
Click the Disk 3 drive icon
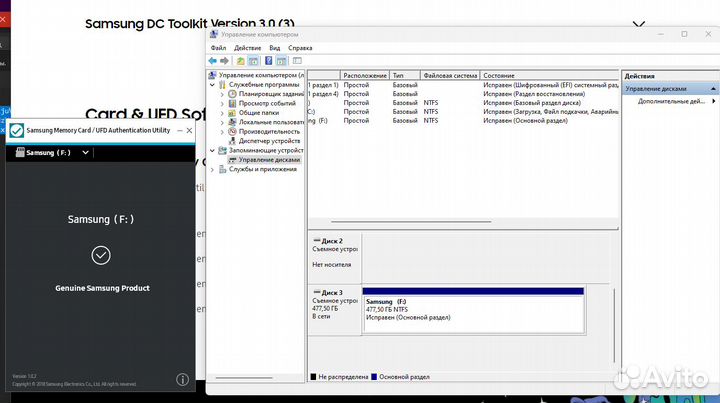(x=316, y=292)
